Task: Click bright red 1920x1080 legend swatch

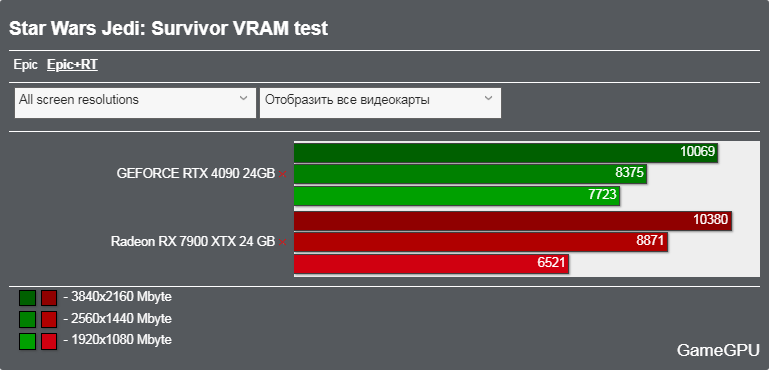Action: coord(49,341)
